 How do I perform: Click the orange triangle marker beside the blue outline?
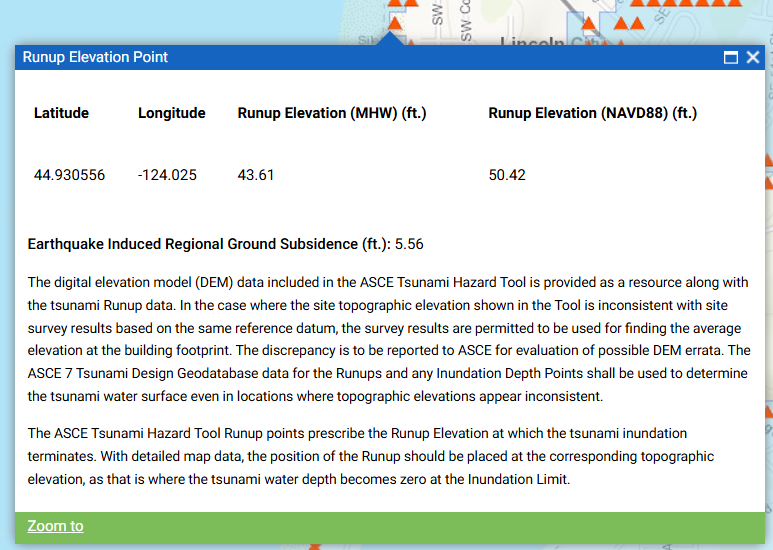pos(590,23)
